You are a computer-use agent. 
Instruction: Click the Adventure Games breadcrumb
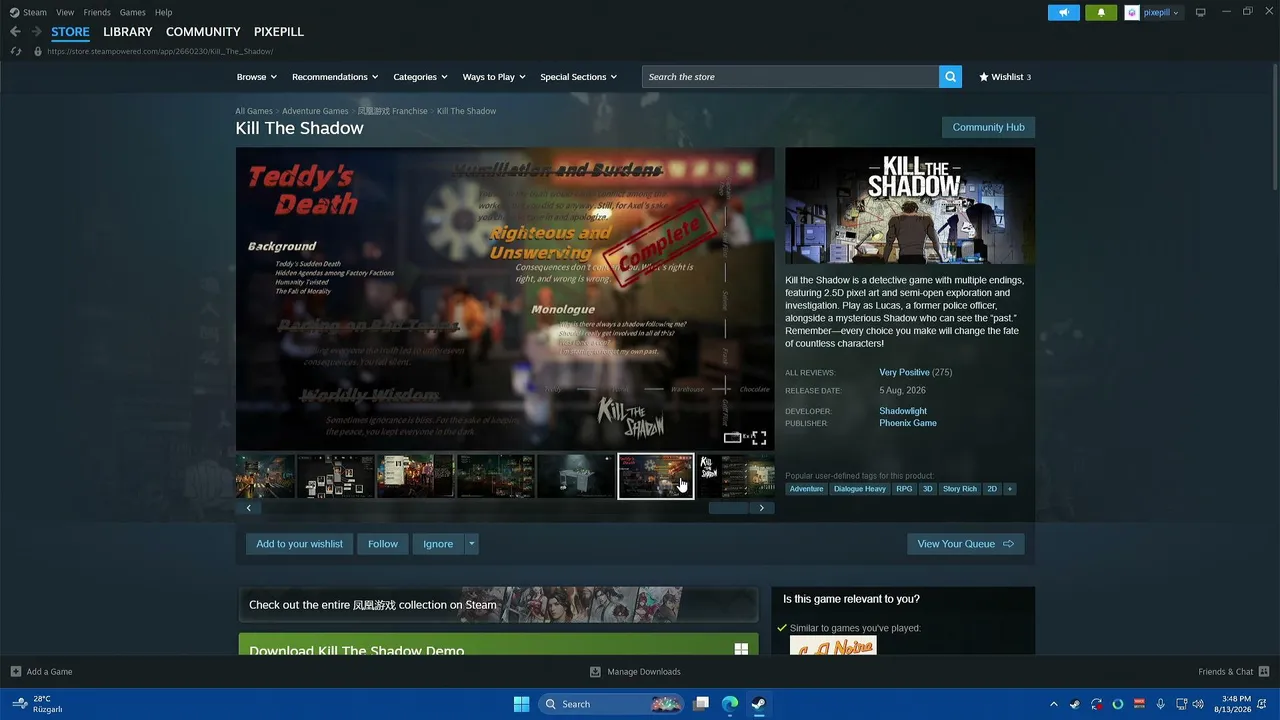315,111
